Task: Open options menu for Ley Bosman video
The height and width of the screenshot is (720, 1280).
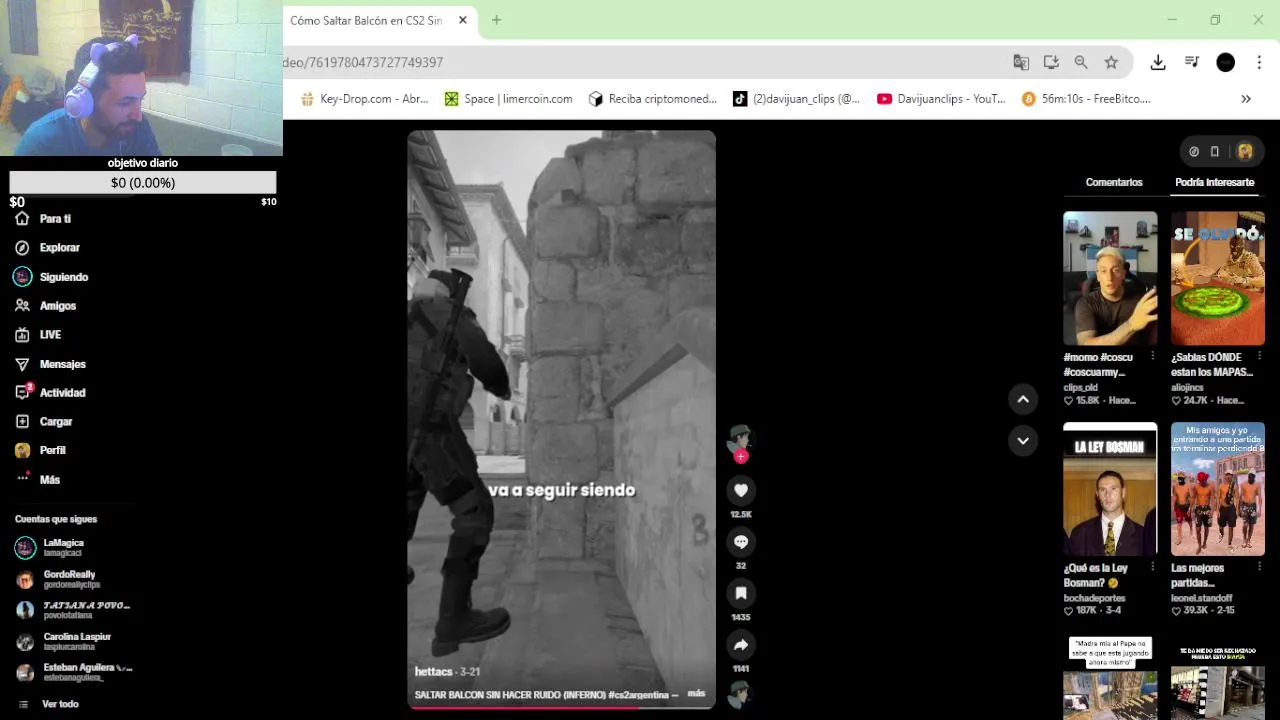Action: tap(1152, 568)
